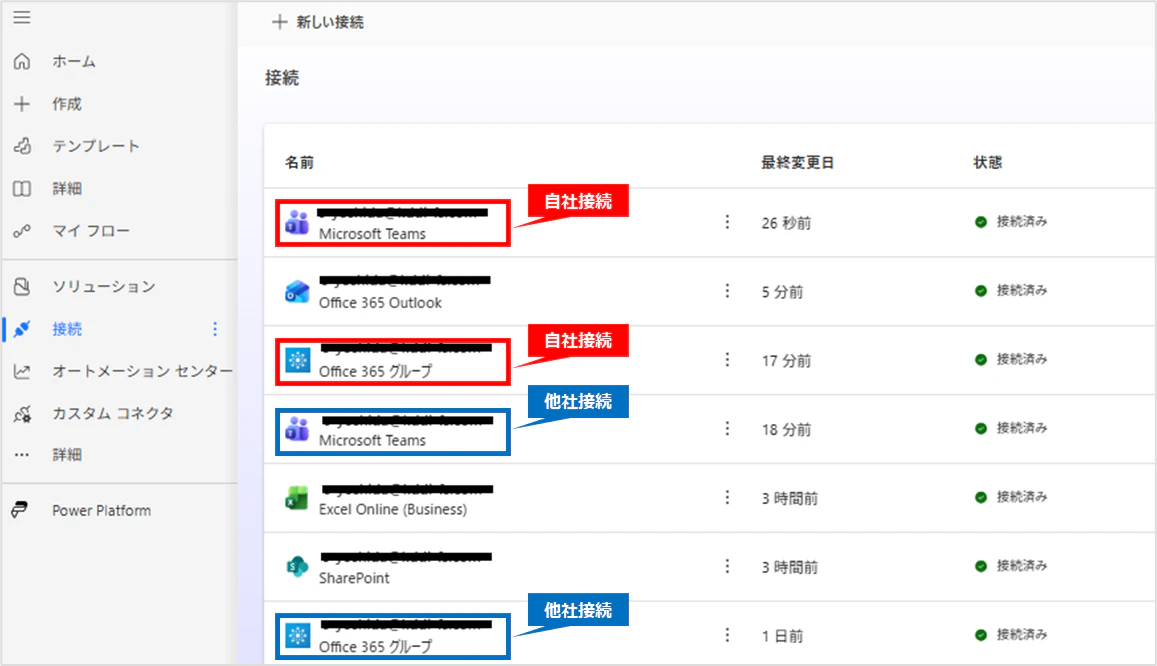The height and width of the screenshot is (666, 1157).
Task: Open the Excel Online (Business) connection name
Action: click(x=393, y=509)
